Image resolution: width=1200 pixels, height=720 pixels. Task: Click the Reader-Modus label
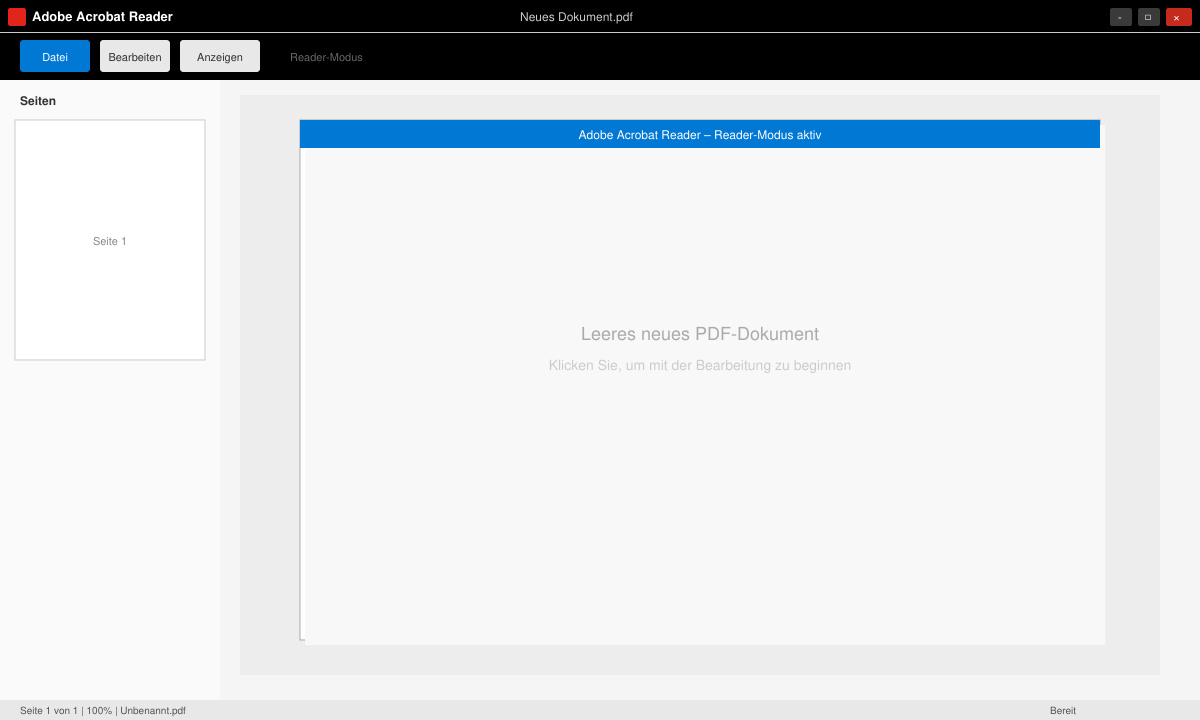(x=326, y=57)
